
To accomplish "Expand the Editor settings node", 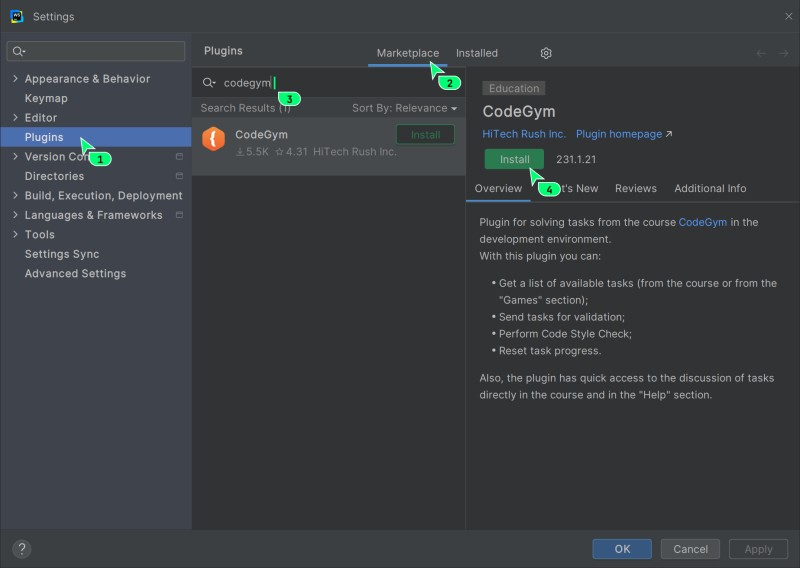I will (15, 118).
